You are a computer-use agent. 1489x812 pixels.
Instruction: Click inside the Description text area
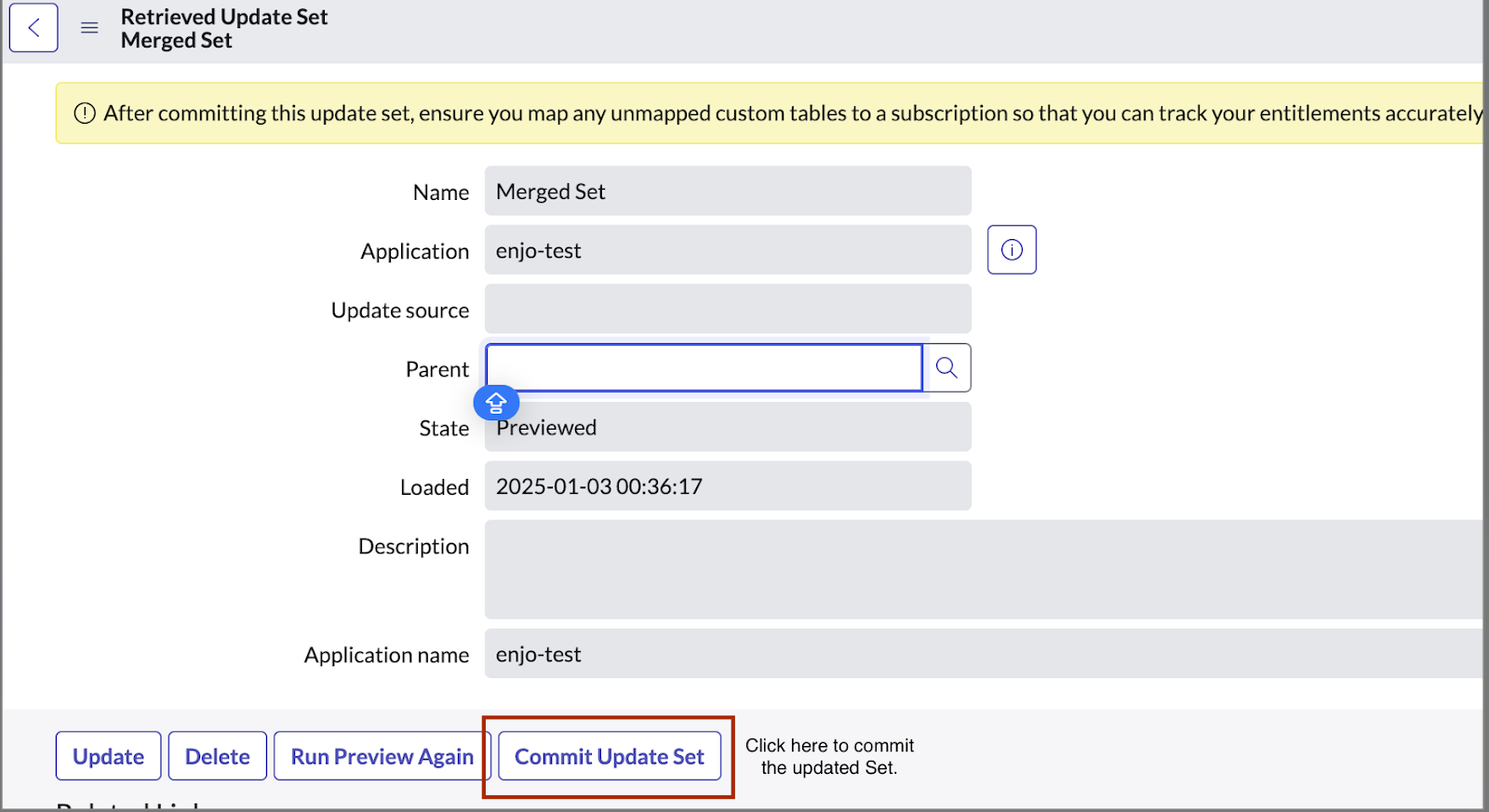tap(984, 569)
